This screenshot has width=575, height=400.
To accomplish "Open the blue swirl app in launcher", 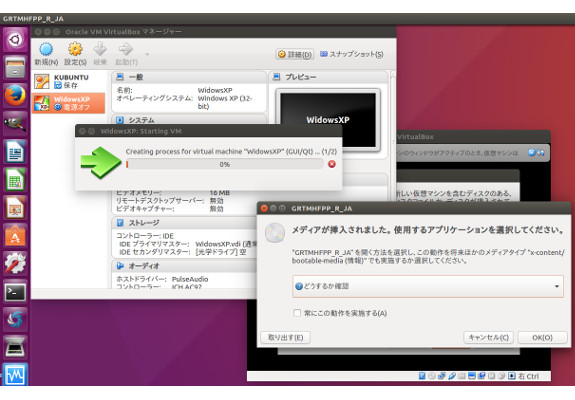I will click(x=15, y=319).
